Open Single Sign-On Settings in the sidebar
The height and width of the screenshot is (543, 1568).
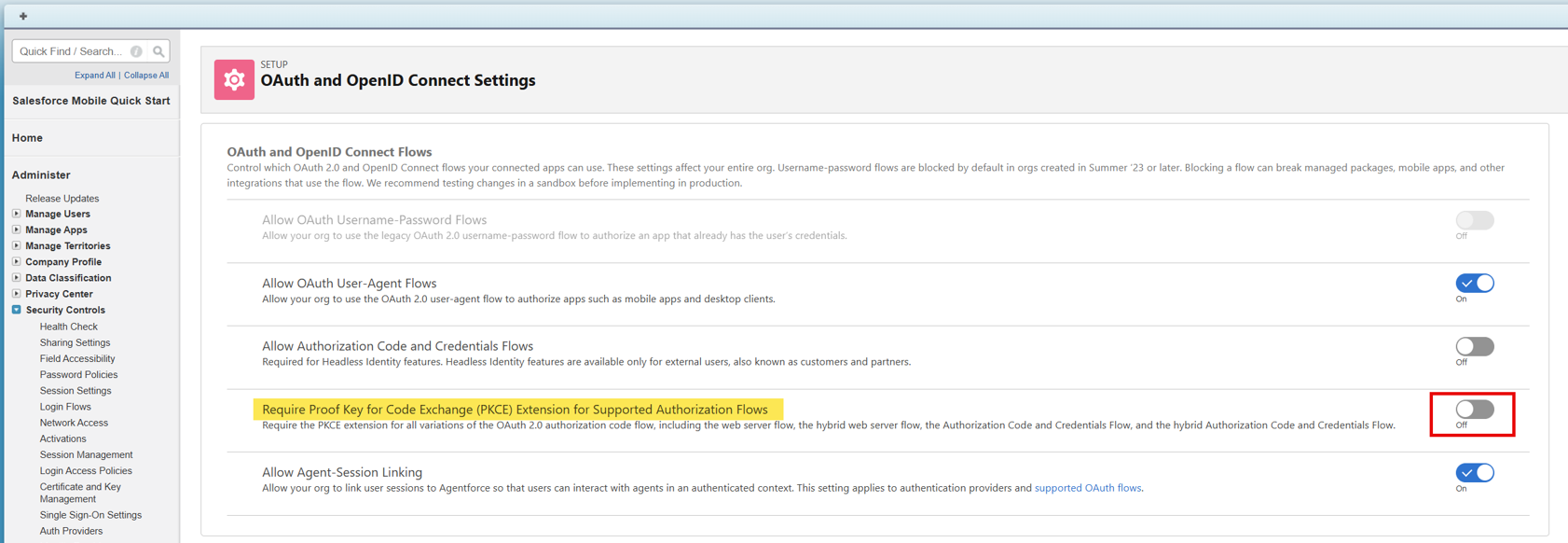coord(90,515)
